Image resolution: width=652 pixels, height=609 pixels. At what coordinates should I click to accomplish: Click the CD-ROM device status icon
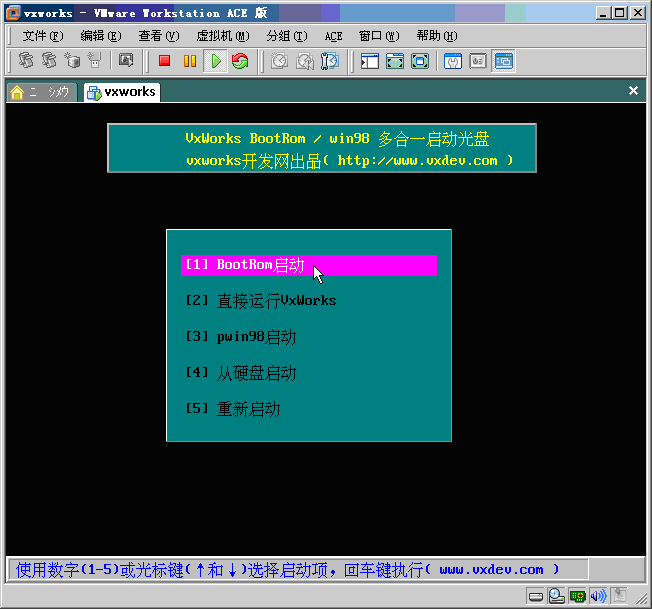click(x=557, y=596)
